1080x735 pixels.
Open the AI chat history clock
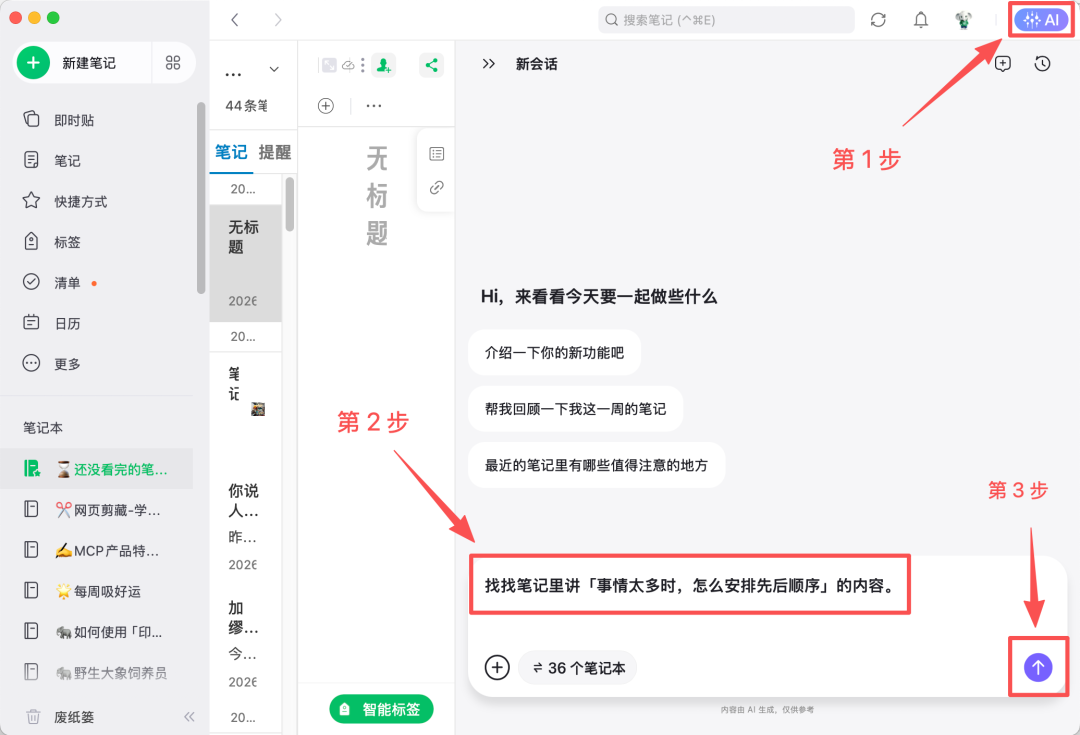pyautogui.click(x=1042, y=64)
